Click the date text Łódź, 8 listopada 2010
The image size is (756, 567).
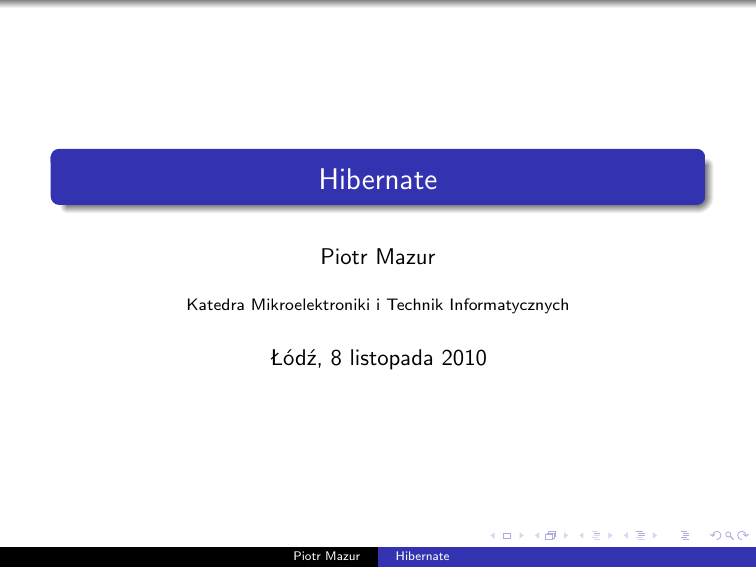[x=378, y=357]
